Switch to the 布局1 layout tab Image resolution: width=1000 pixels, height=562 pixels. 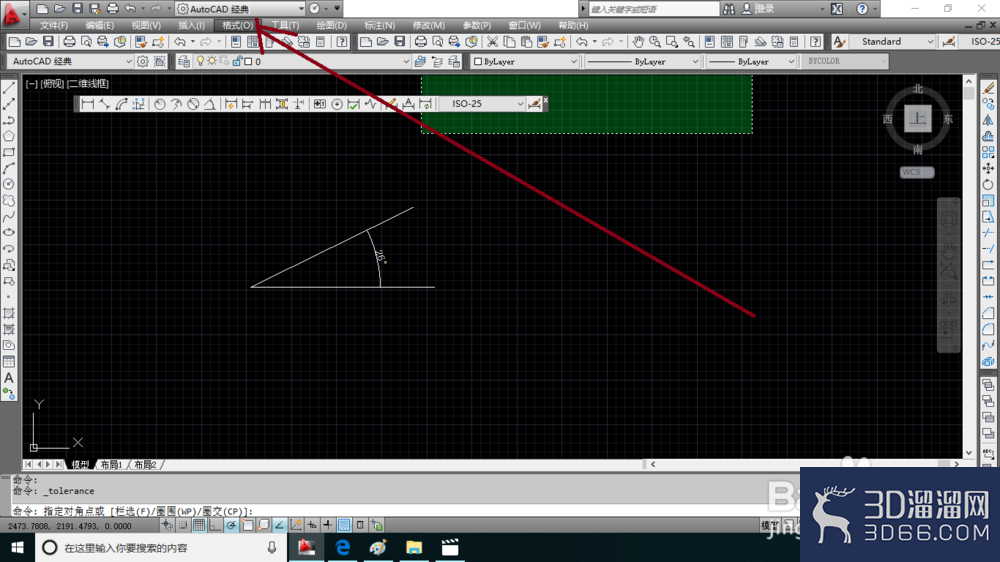111,464
